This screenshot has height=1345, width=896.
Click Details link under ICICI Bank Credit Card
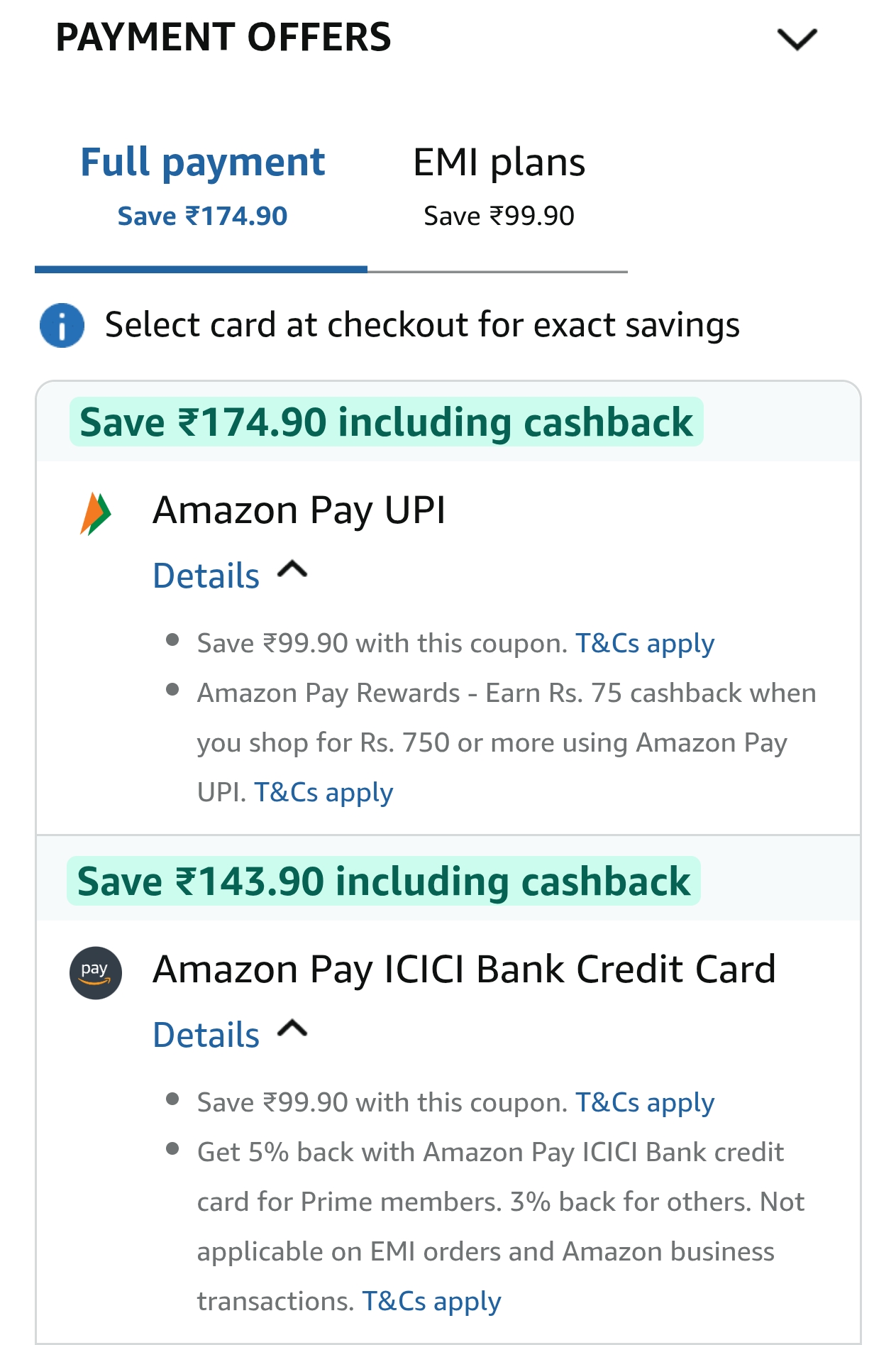[206, 1035]
